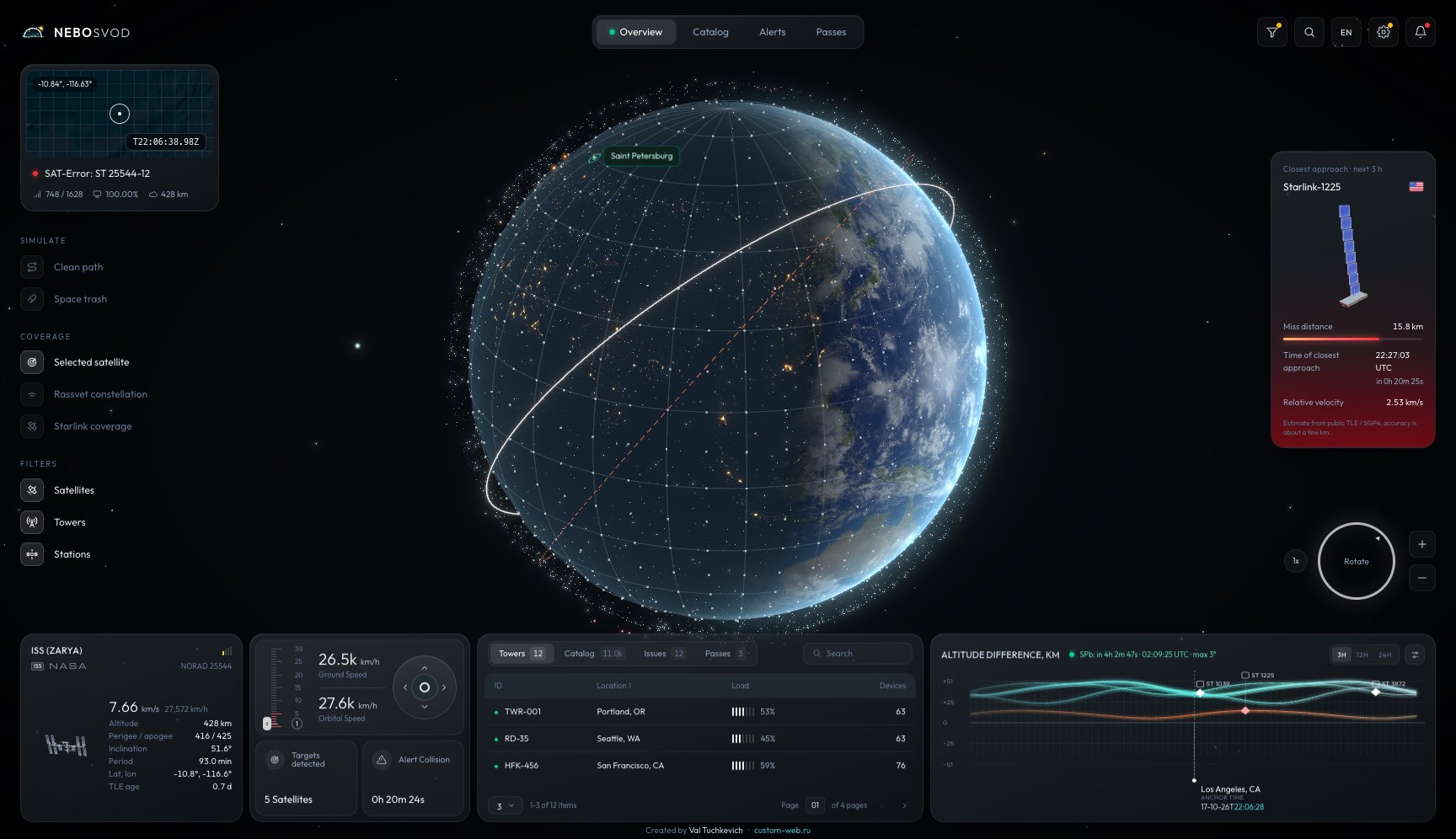Select the Issues tab in table panel
The height and width of the screenshot is (839, 1456).
664,654
